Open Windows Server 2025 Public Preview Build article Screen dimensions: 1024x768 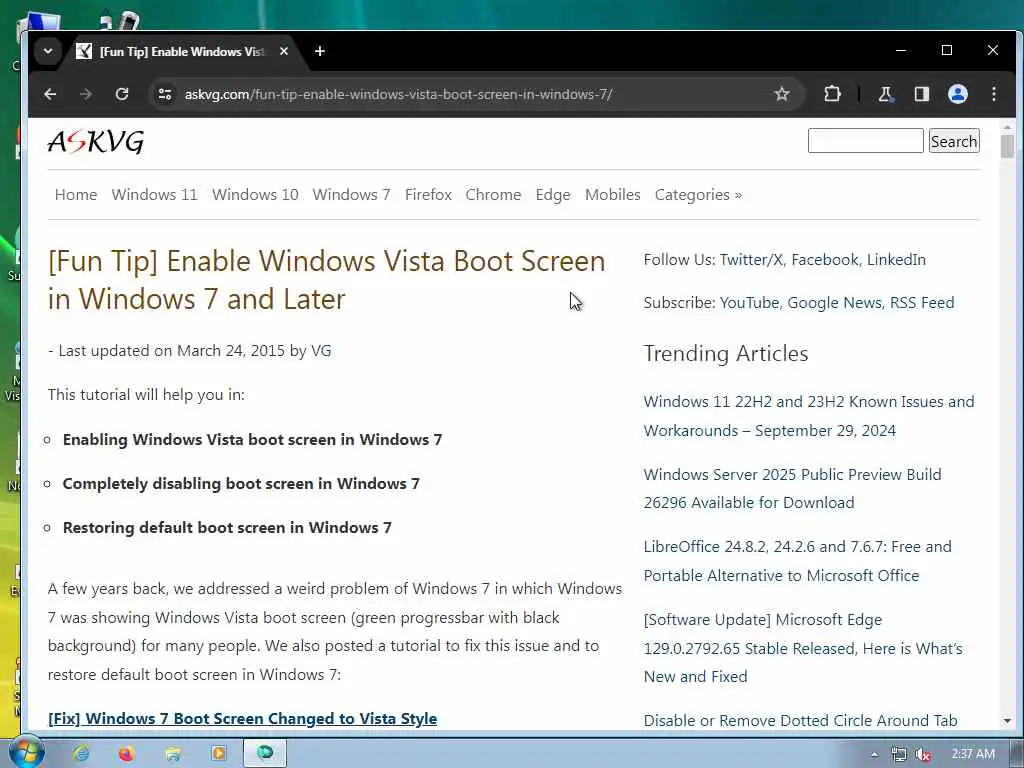(x=792, y=488)
